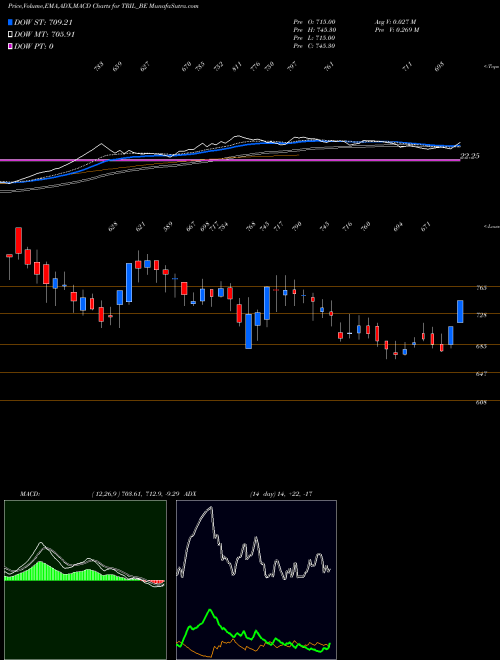Select the 'DOW PT: 0' legend text
The image size is (500, 660).
[34, 46]
